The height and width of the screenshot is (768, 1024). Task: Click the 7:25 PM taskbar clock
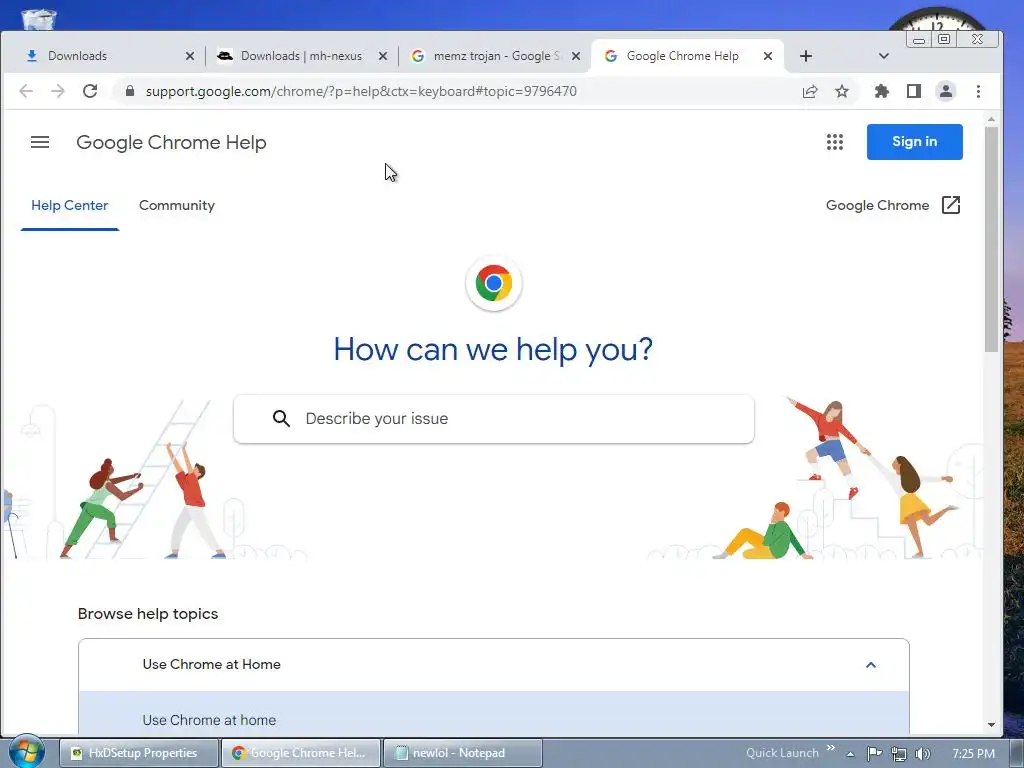click(x=973, y=754)
